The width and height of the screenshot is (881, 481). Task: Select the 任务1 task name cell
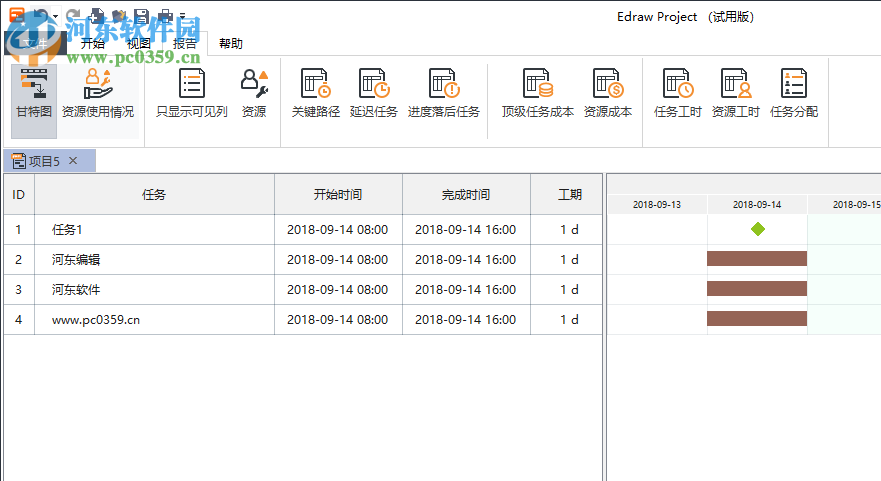(155, 229)
